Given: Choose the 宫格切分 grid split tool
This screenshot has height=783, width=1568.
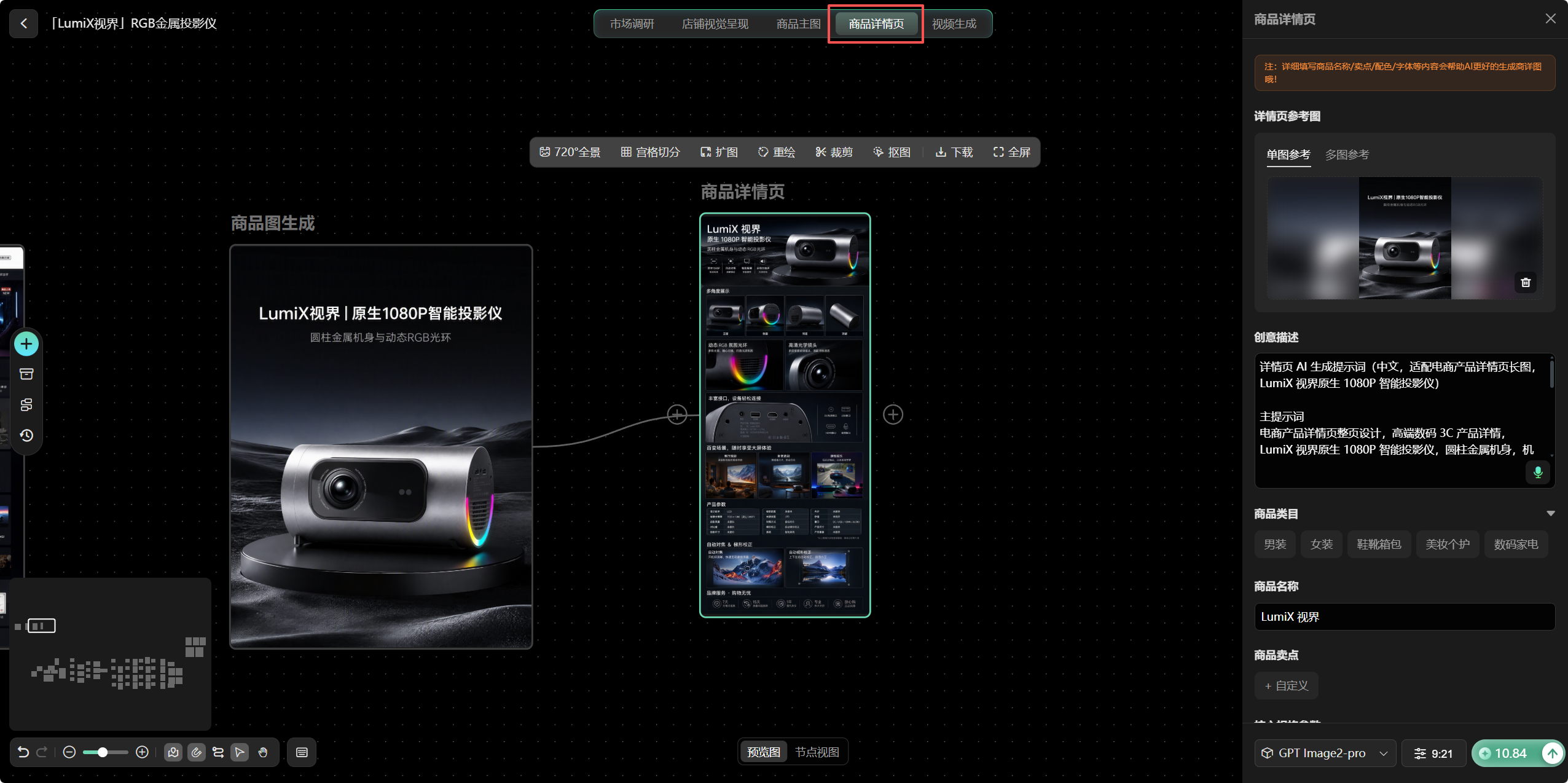Looking at the screenshot, I should [650, 152].
